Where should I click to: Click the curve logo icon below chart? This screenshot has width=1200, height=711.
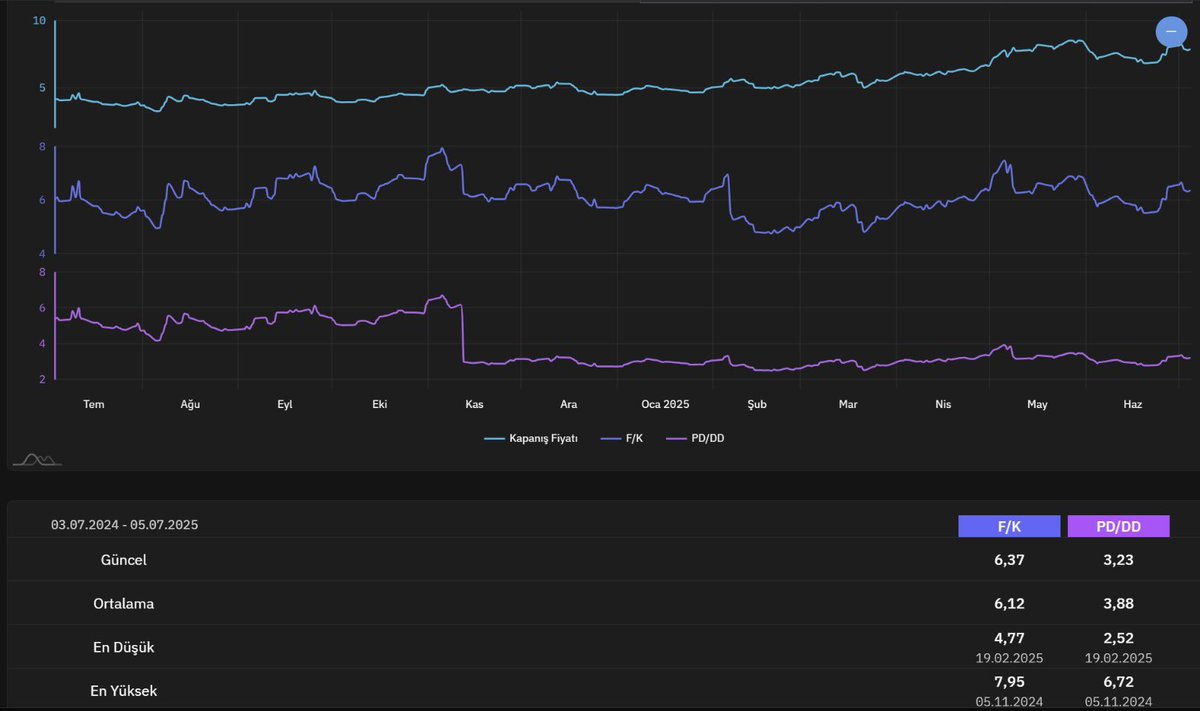tap(37, 459)
